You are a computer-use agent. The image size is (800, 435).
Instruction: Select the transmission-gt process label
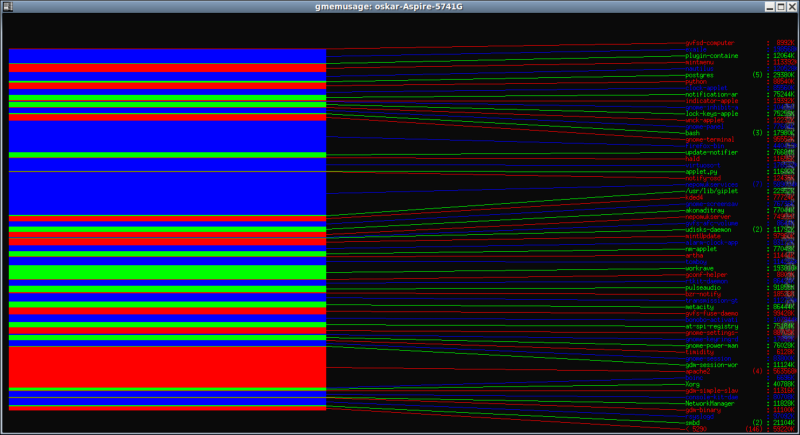[711, 301]
